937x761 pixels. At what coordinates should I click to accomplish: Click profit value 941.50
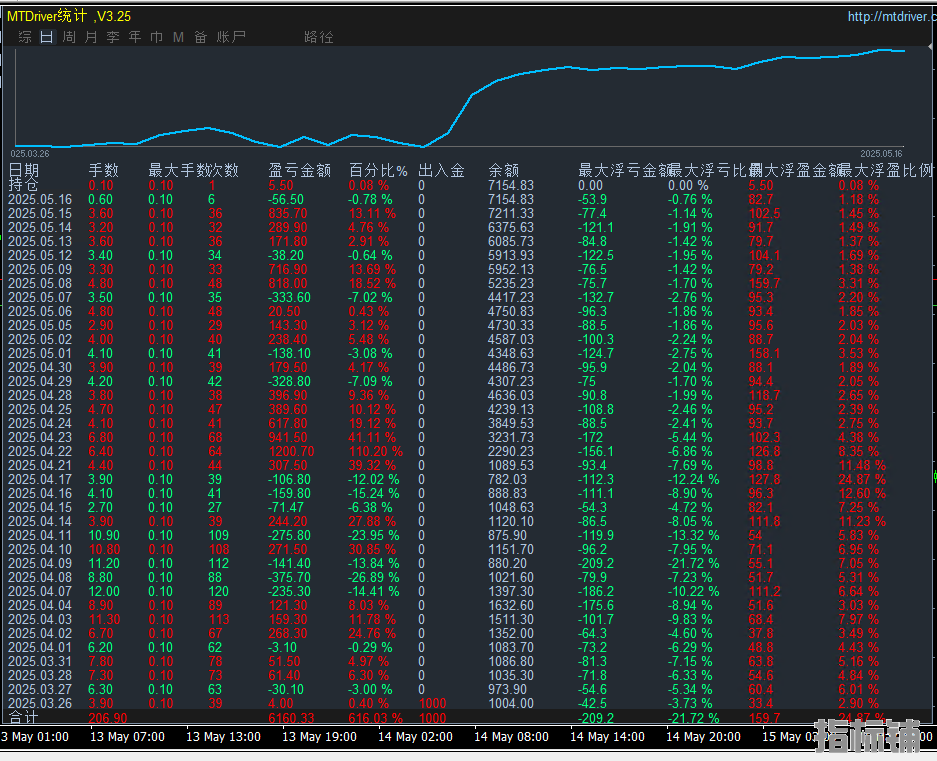[288, 438]
